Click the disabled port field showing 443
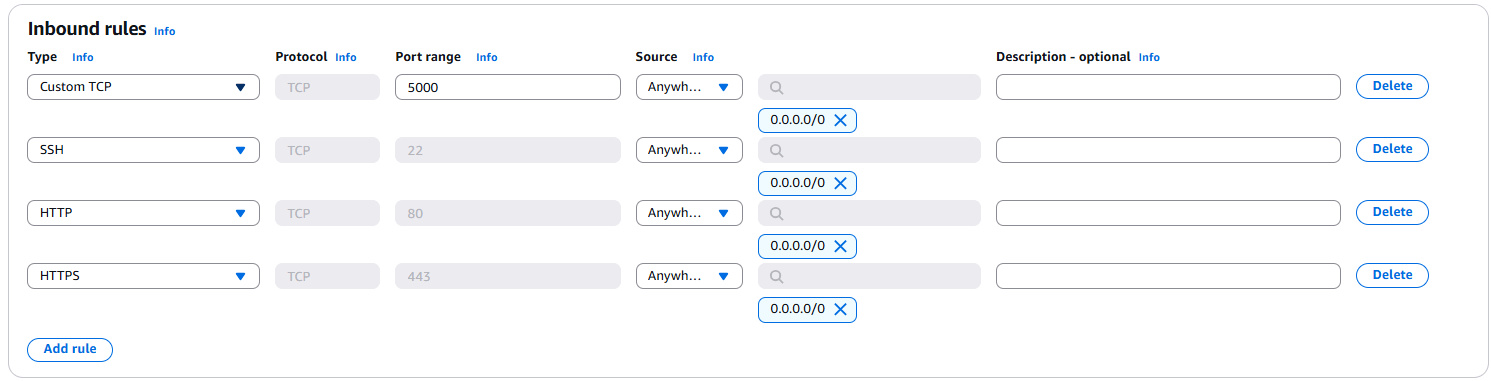The image size is (1491, 381). (508, 276)
